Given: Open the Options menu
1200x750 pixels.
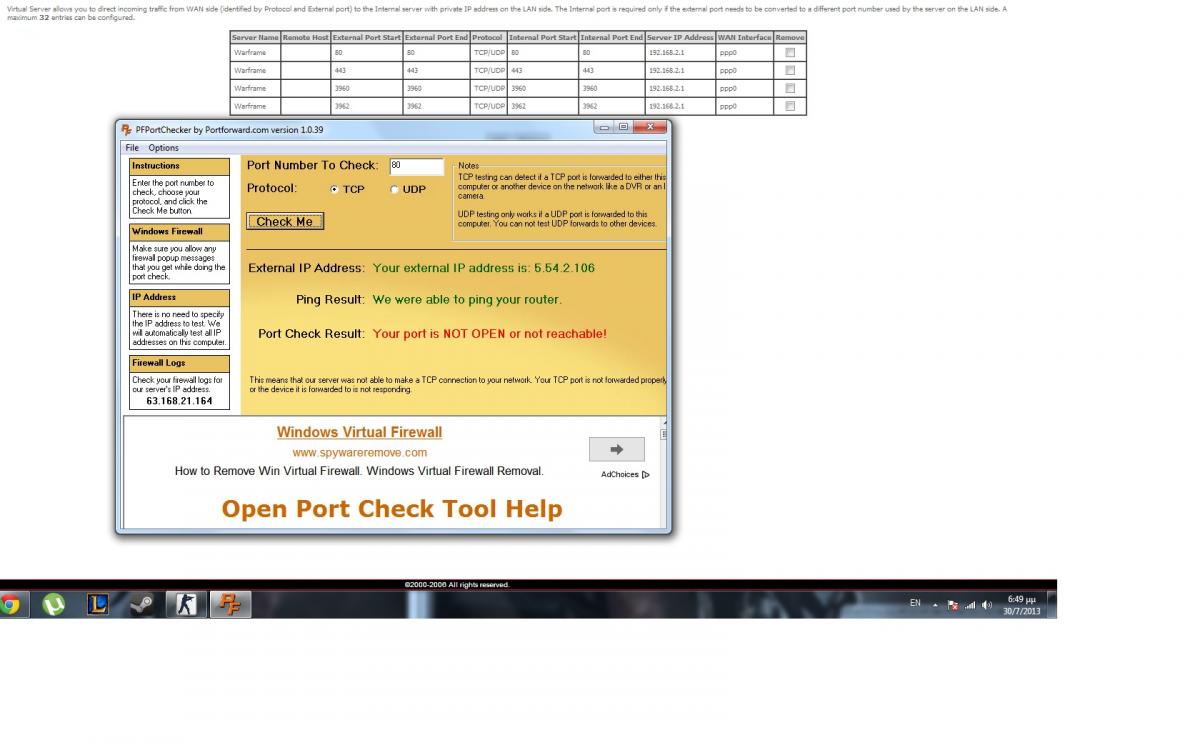Looking at the screenshot, I should point(164,148).
